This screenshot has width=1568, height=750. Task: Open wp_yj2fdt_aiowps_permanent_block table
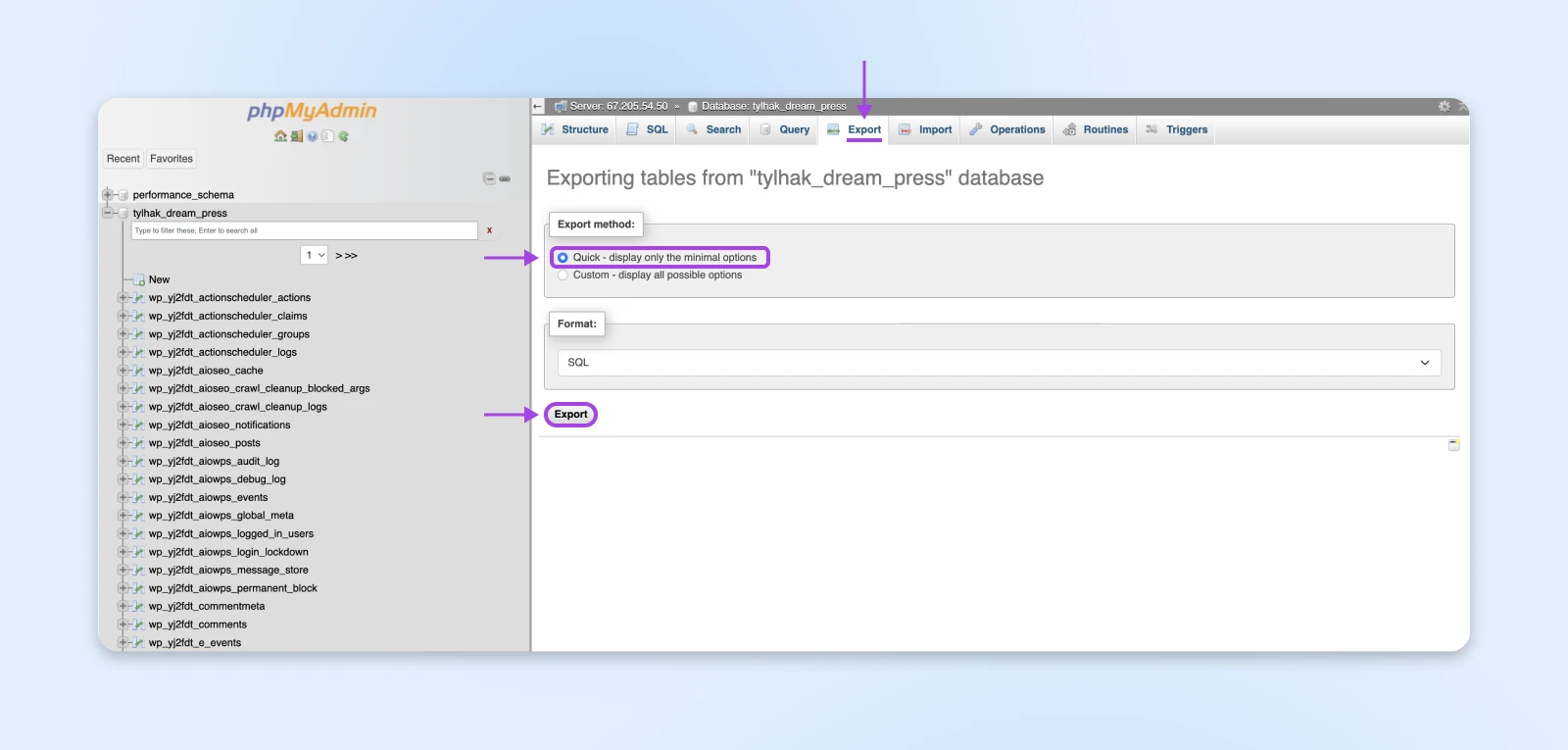(233, 588)
